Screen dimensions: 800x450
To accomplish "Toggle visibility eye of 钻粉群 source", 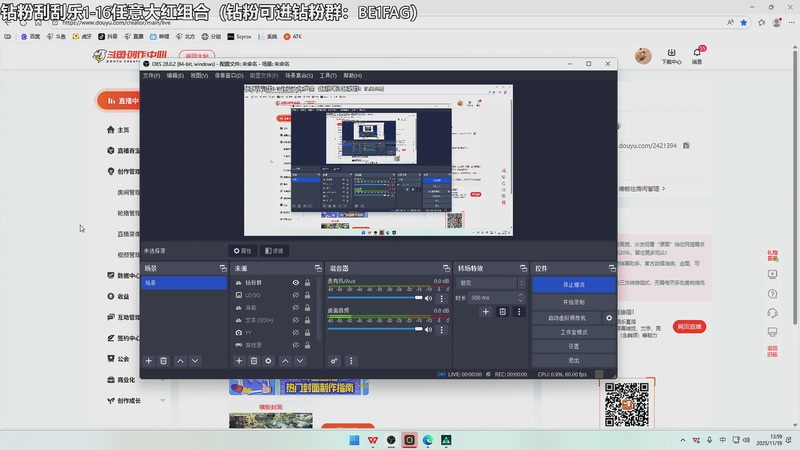I will tap(296, 283).
